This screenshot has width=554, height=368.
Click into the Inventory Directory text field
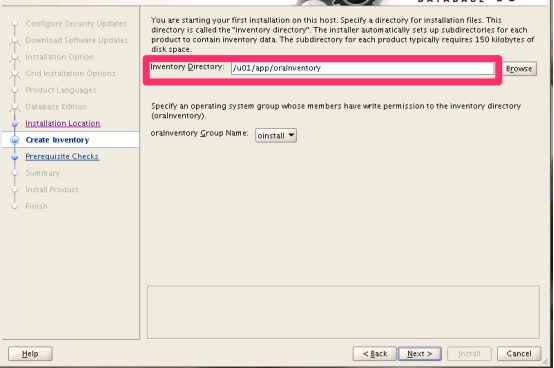coord(363,68)
